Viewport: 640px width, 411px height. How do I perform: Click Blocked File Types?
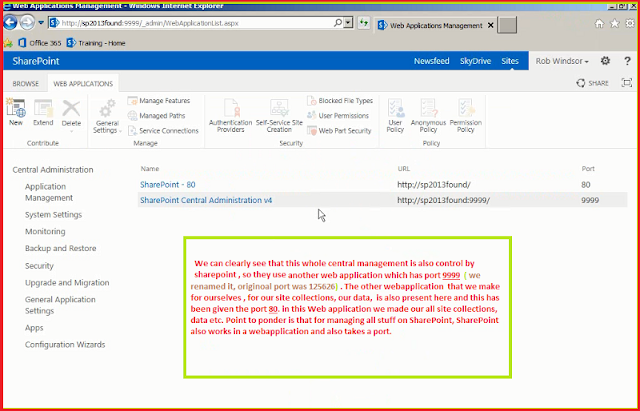point(340,100)
